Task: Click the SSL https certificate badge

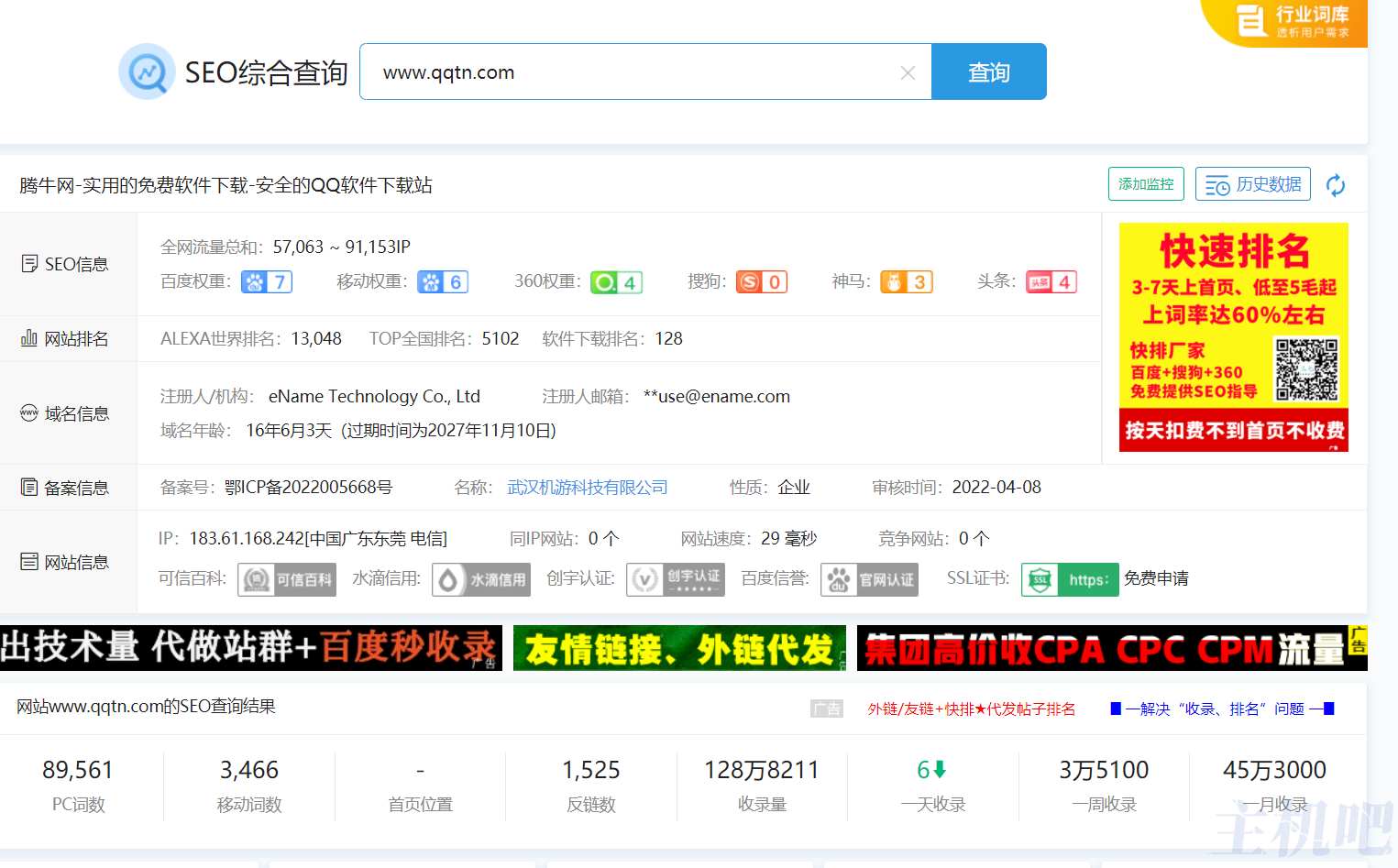Action: (x=1070, y=579)
